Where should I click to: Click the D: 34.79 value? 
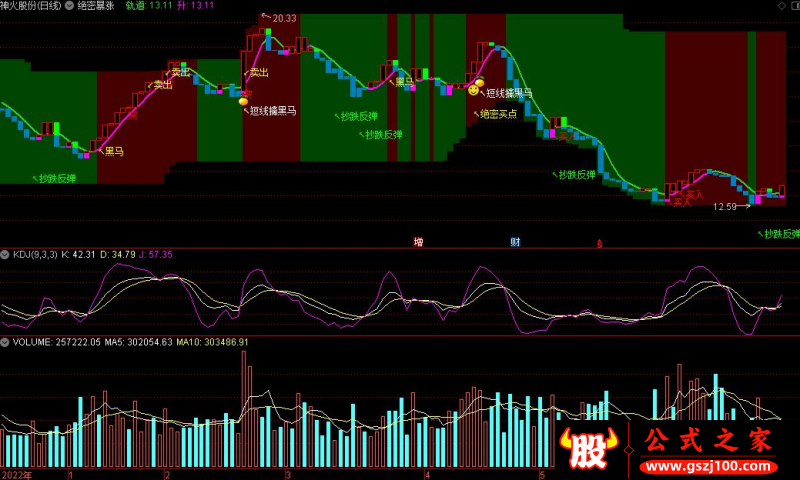117,254
